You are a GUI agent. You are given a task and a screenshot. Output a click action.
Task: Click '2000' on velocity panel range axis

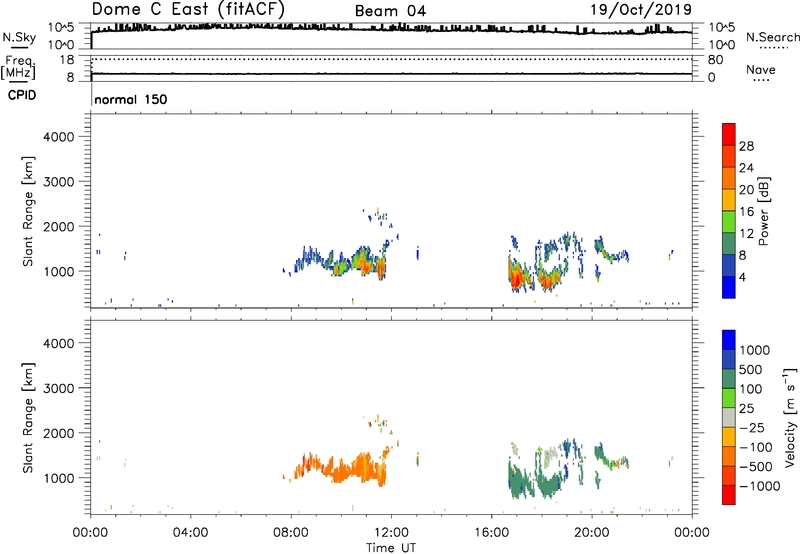(58, 433)
